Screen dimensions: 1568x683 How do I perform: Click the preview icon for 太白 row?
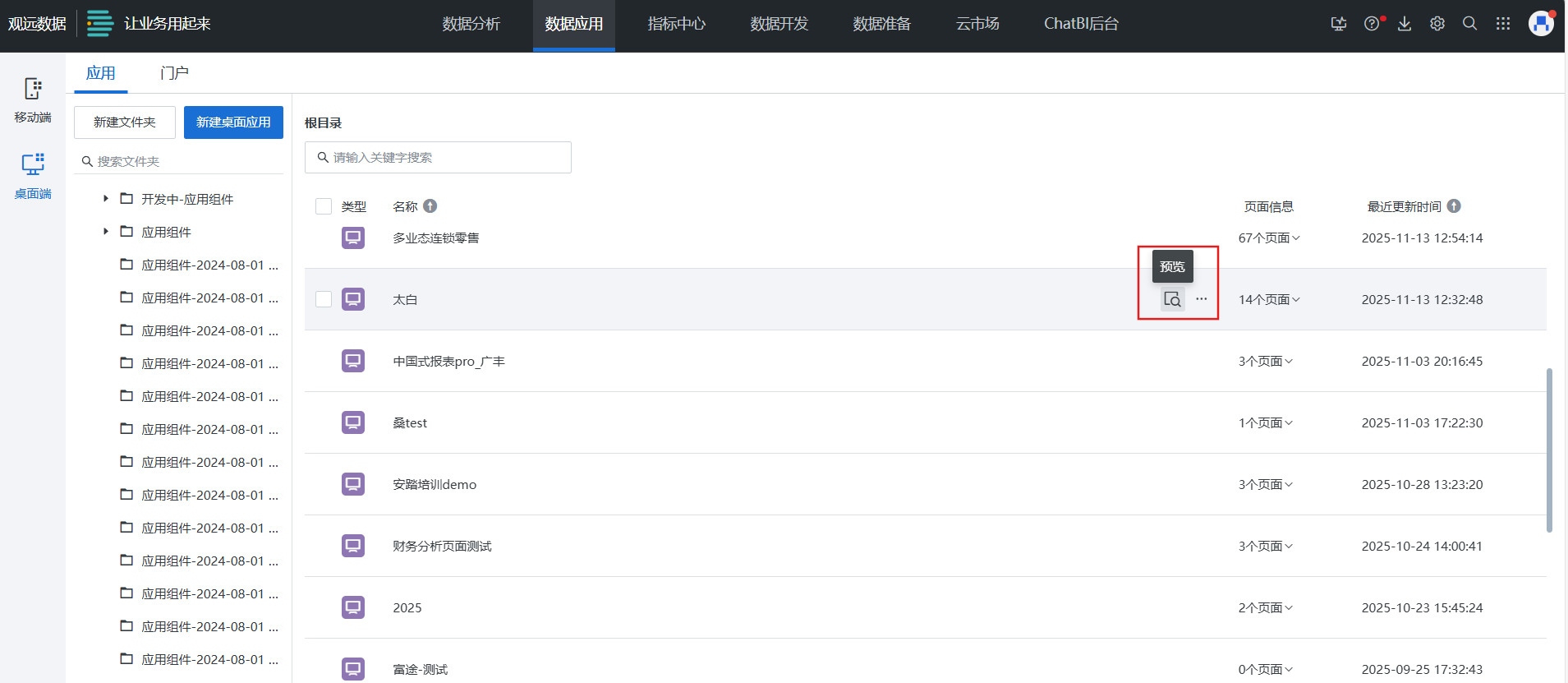[x=1172, y=299]
